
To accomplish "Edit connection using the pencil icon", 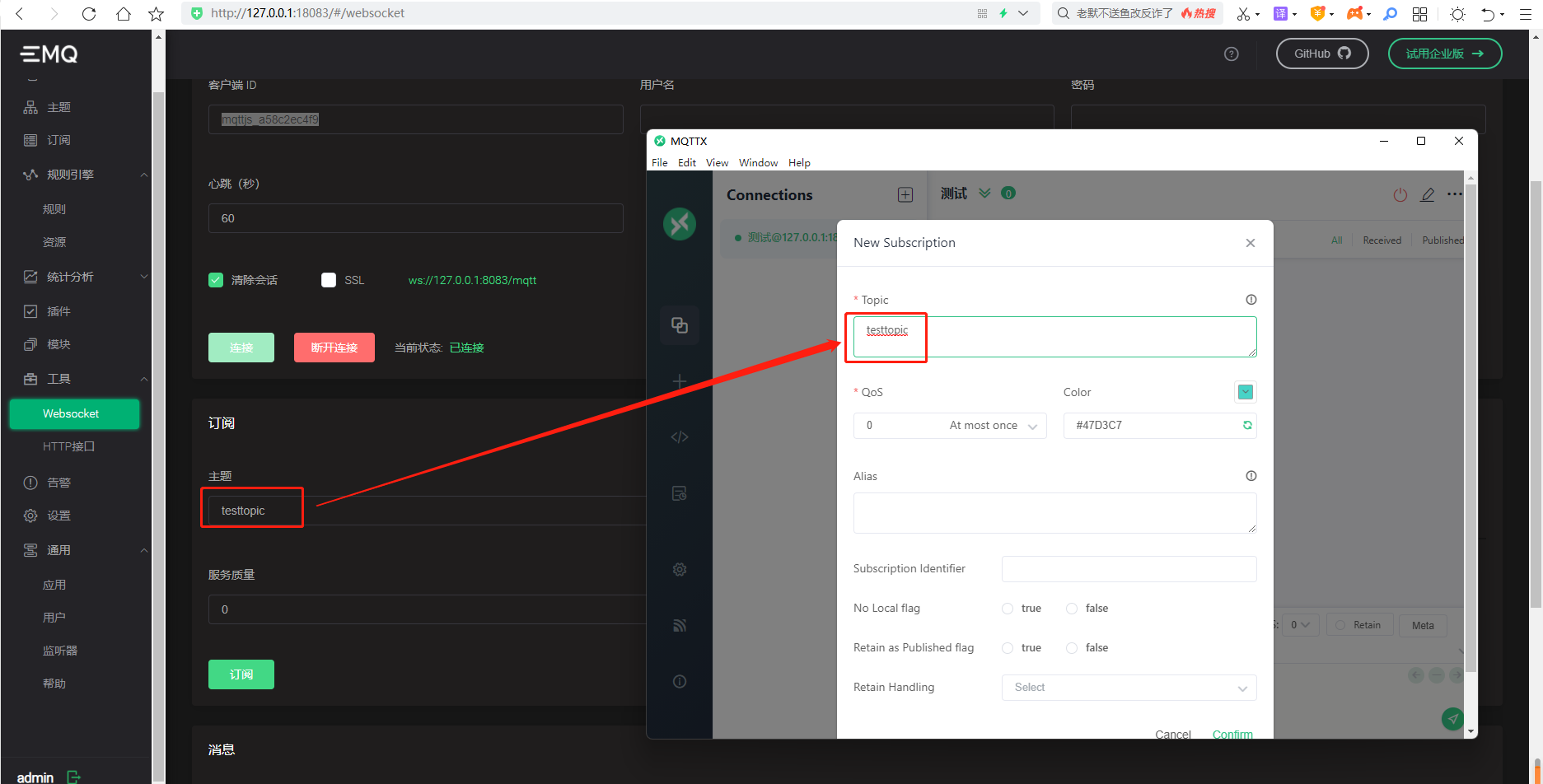I will pos(1428,194).
